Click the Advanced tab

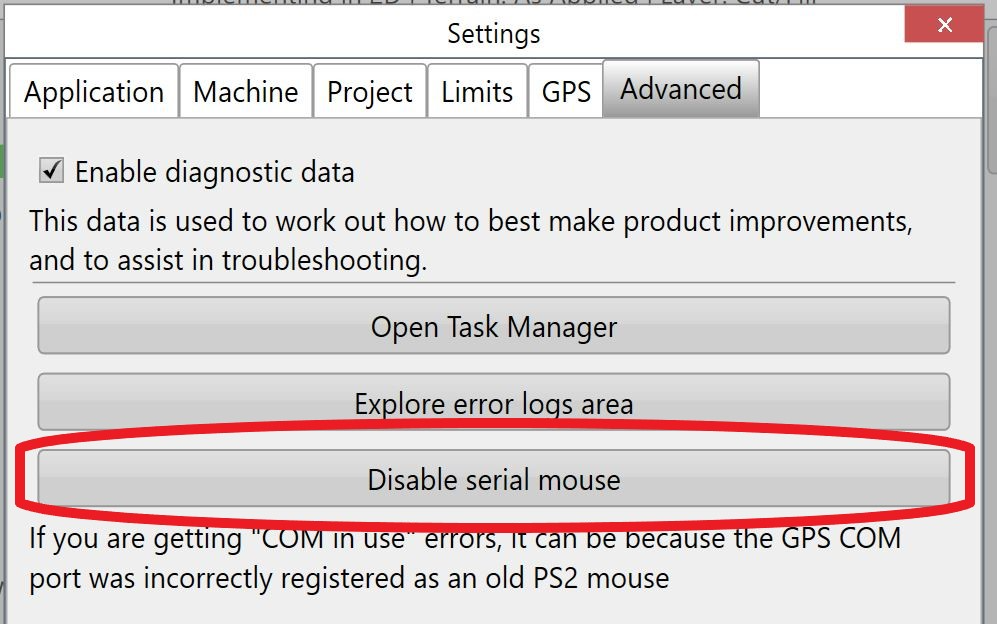coord(681,89)
